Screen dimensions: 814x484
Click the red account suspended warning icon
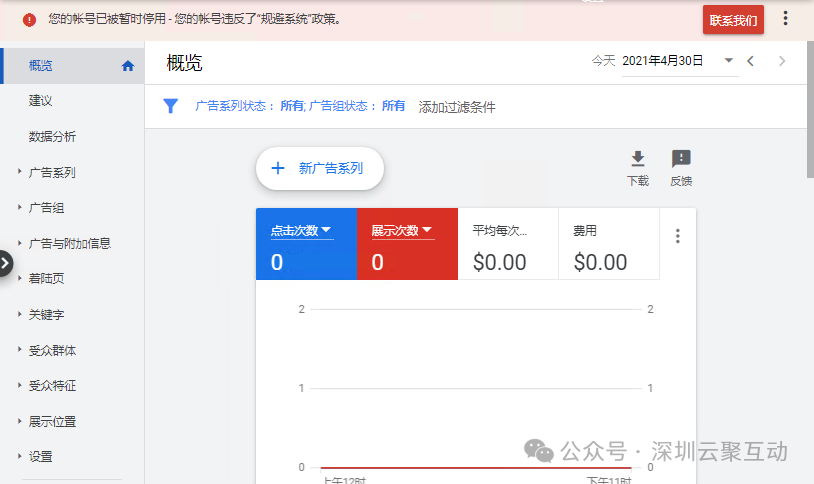point(29,19)
